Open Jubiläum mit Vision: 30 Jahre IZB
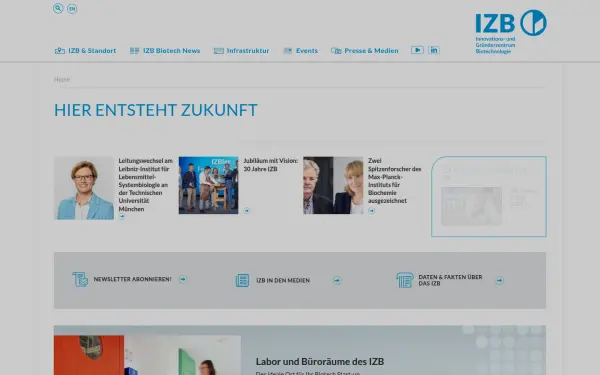600x375 pixels. 271,165
